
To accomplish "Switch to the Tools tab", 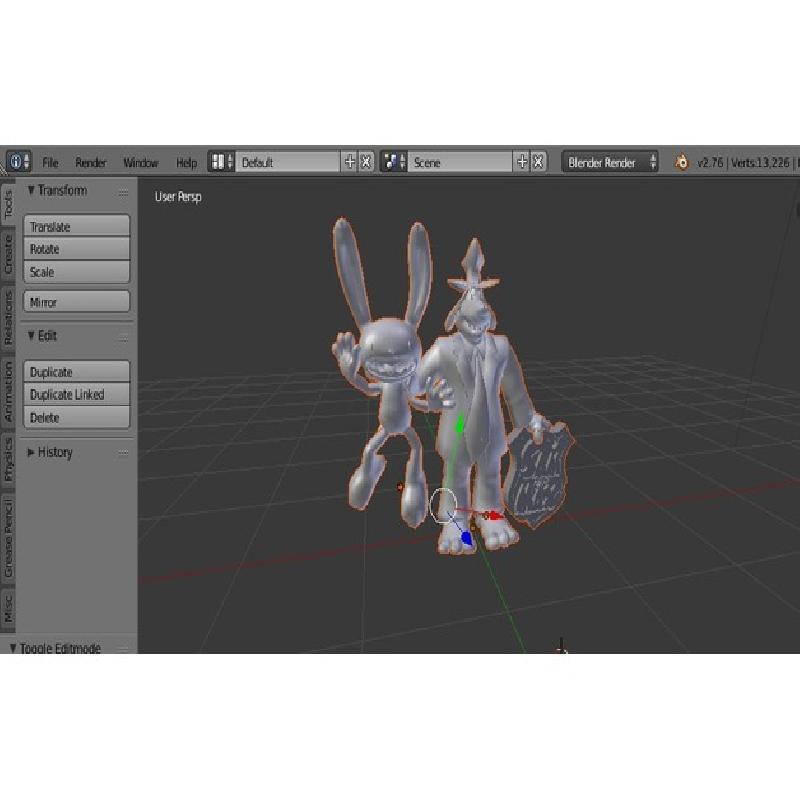I will [8, 205].
